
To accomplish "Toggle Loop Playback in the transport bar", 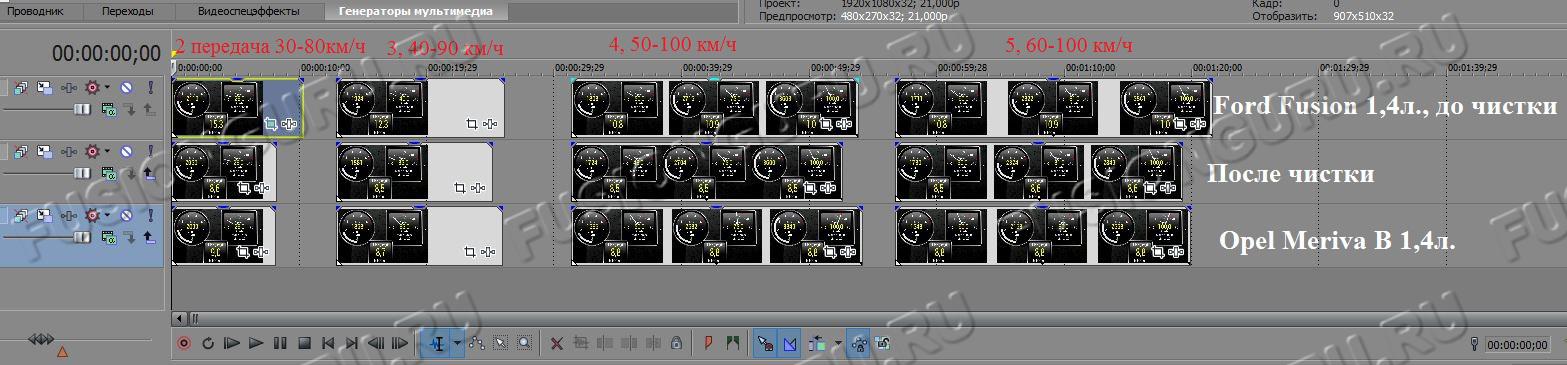I will (x=208, y=343).
